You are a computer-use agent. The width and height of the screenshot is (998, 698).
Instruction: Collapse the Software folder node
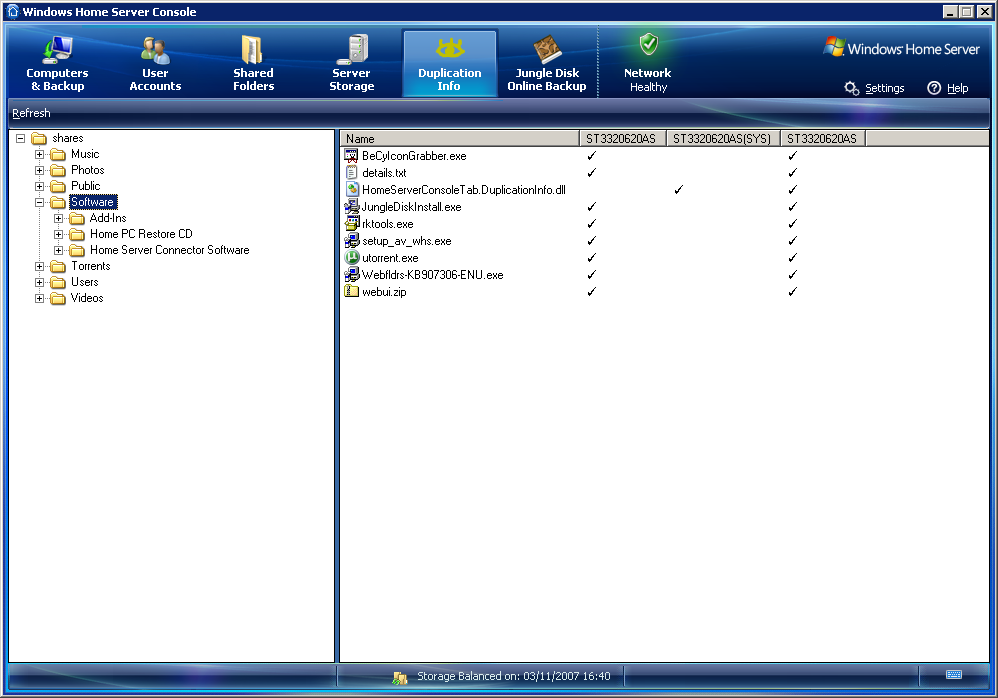[39, 202]
